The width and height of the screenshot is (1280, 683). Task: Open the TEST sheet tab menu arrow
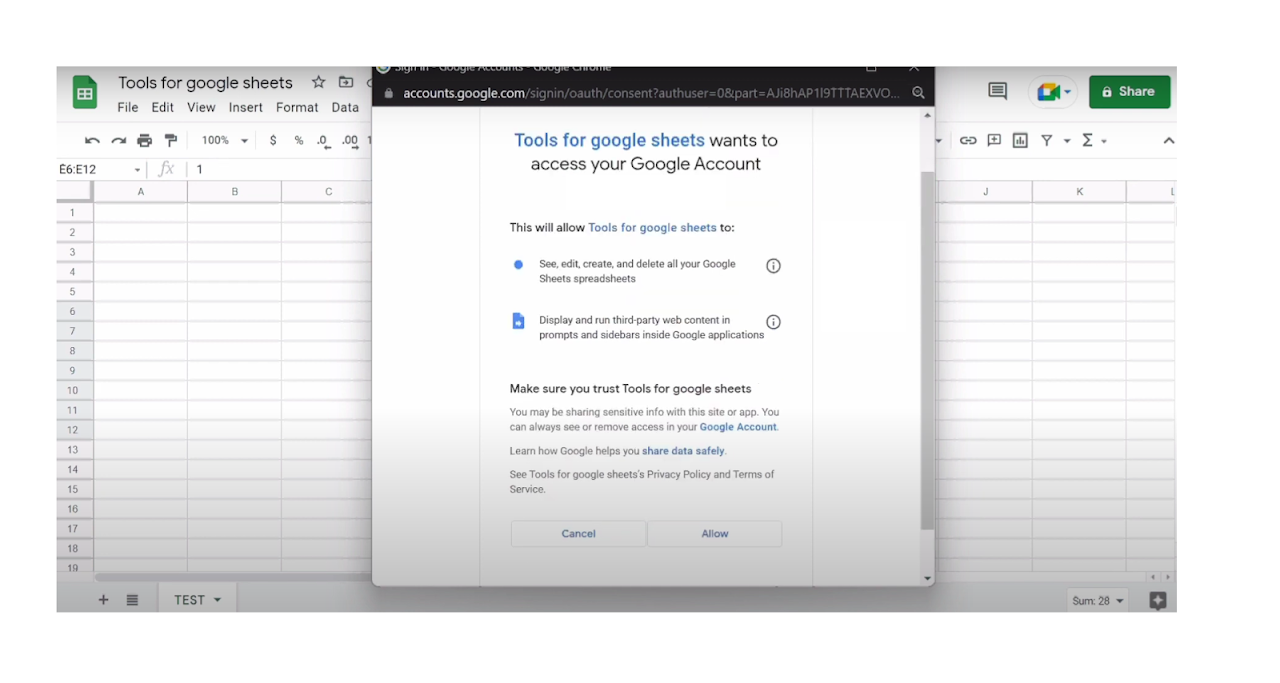pos(217,600)
